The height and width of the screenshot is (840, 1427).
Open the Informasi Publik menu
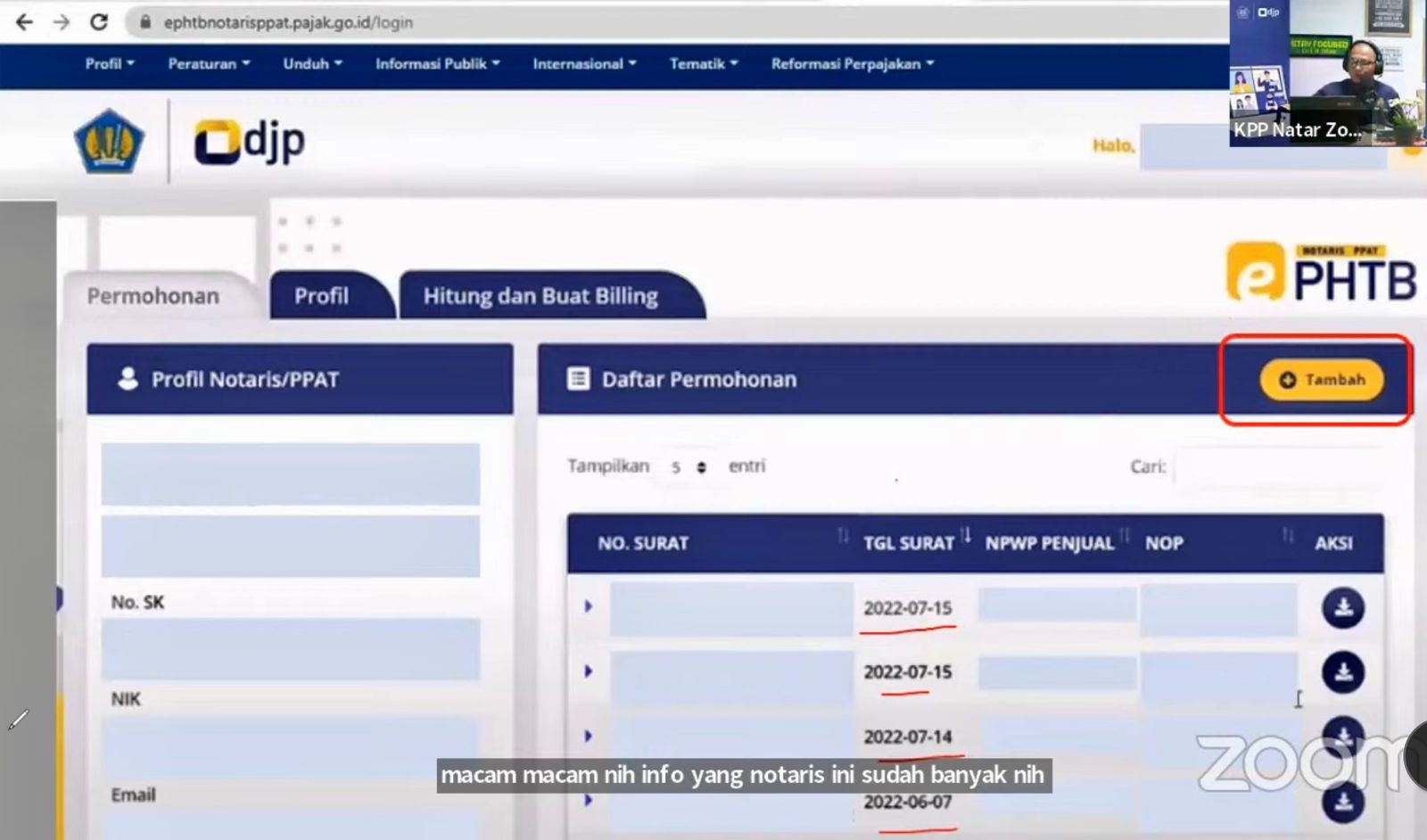tap(437, 64)
